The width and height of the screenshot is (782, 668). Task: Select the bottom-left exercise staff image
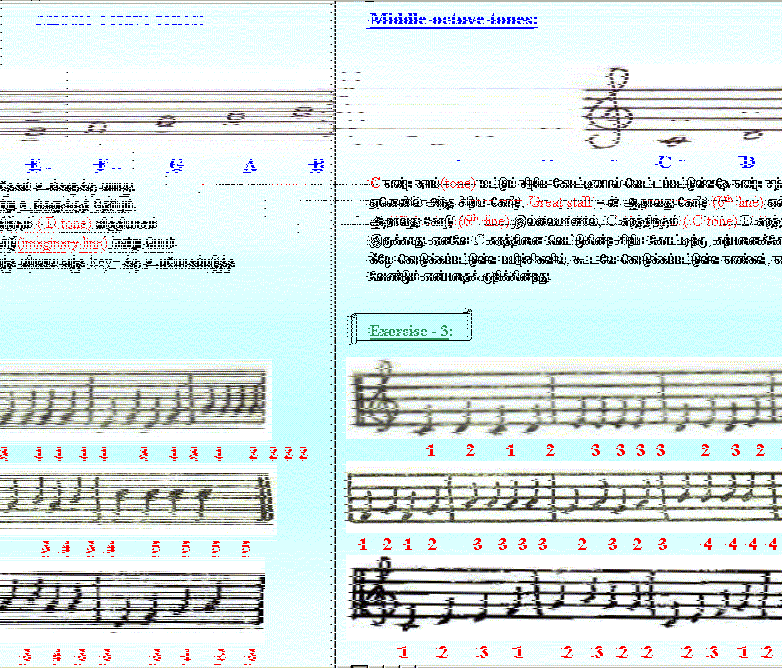[133, 602]
